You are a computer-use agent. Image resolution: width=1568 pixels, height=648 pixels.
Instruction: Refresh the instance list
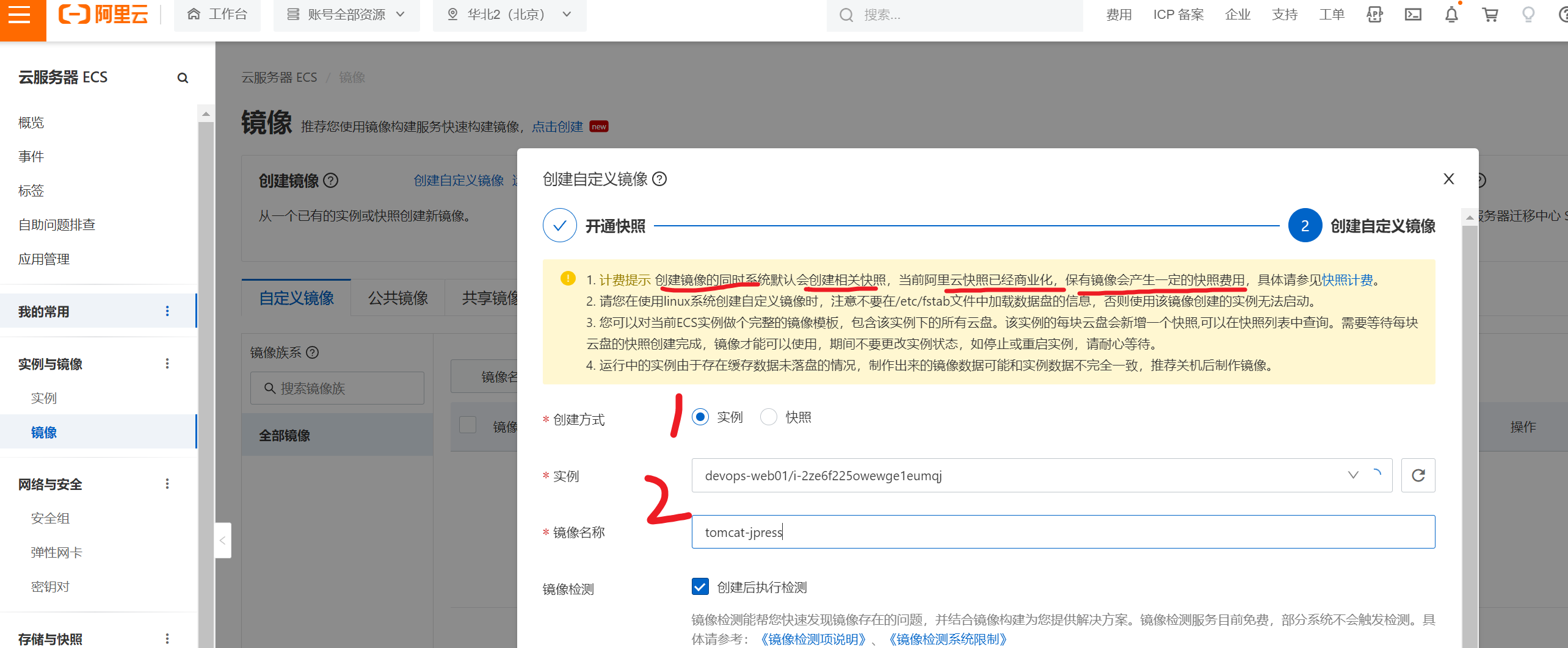[1418, 475]
